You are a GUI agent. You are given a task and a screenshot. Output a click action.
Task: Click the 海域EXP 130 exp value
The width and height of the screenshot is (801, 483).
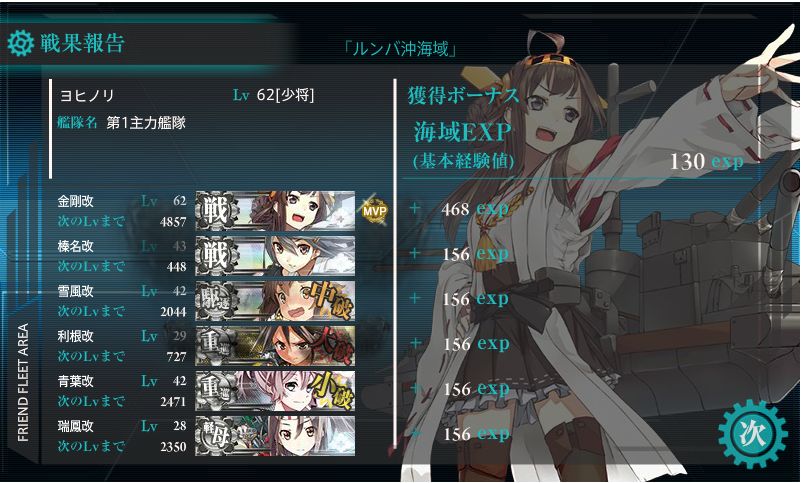tap(706, 162)
